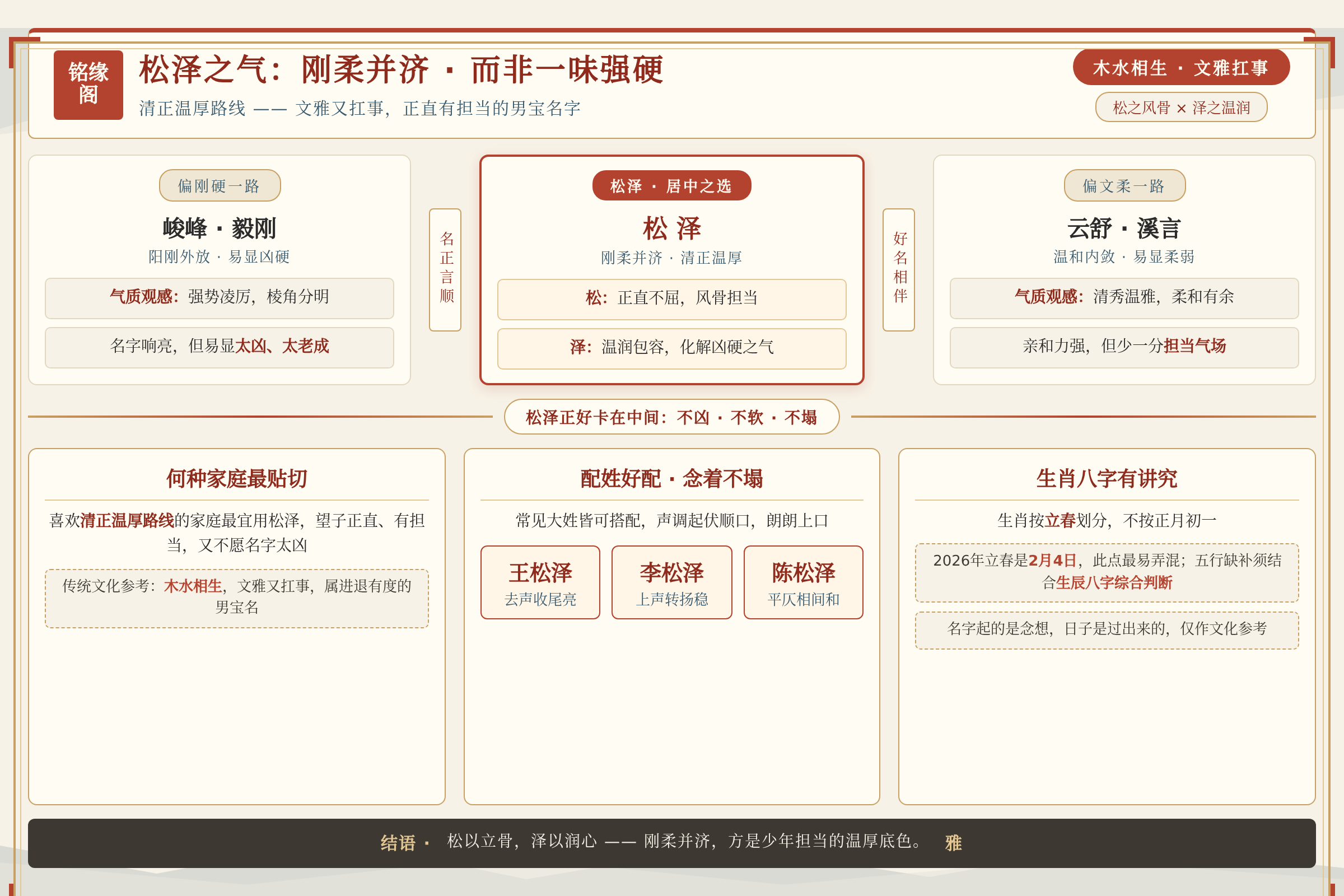Click the 何种家庭最贴切 heading
Screen dimensions: 1344x896
point(236,478)
